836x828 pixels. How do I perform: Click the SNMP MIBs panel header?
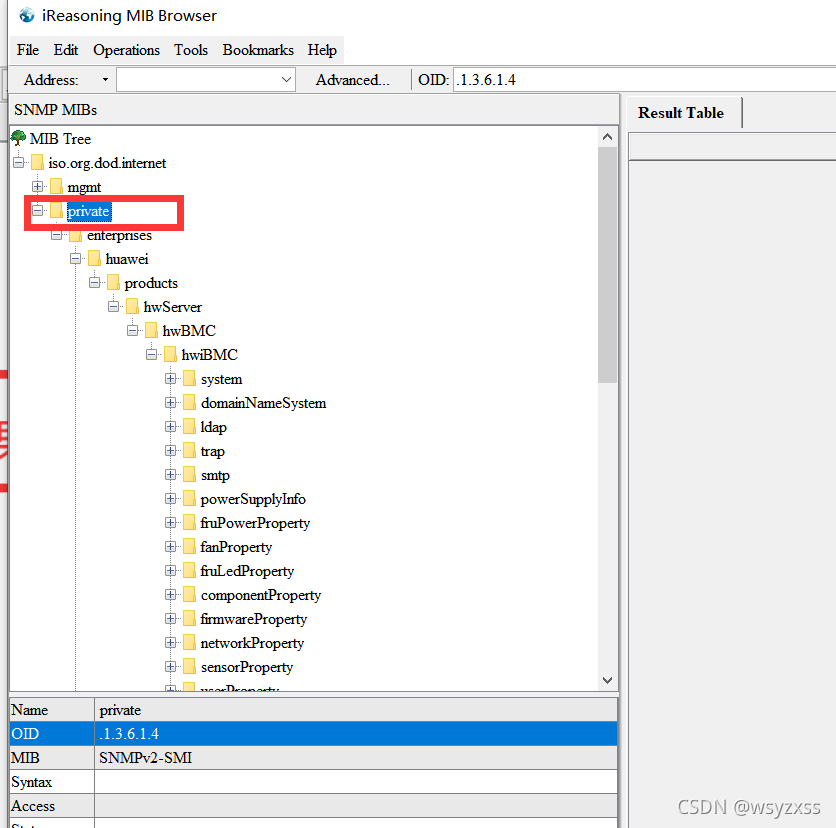click(x=314, y=110)
